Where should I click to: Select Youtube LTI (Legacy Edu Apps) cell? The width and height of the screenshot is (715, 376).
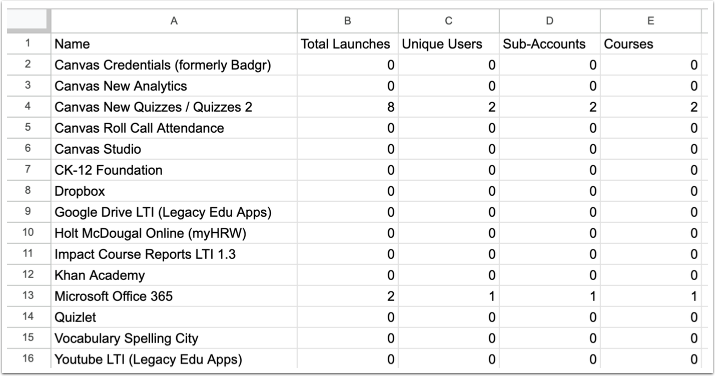(174, 359)
